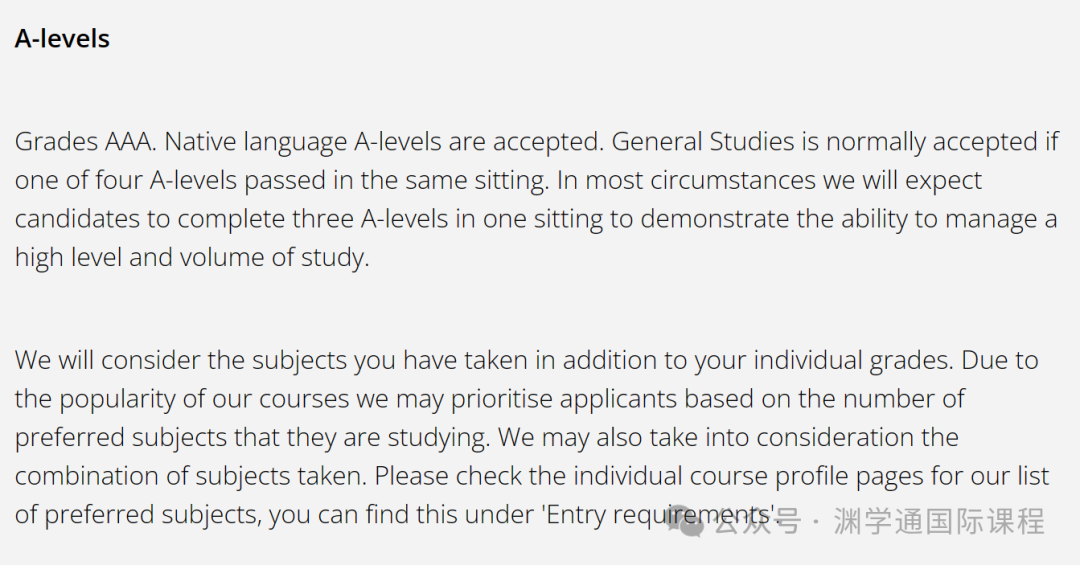Click 'General Studies' in the first paragraph
Screen dimensions: 1080x565
tap(703, 142)
